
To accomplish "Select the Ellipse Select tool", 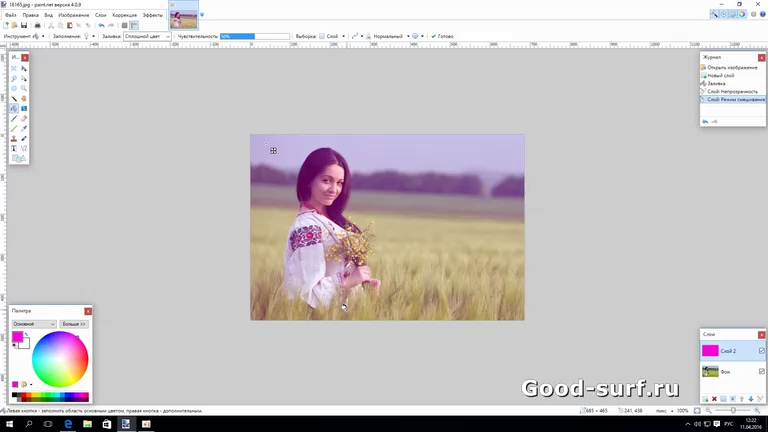I will (x=14, y=89).
